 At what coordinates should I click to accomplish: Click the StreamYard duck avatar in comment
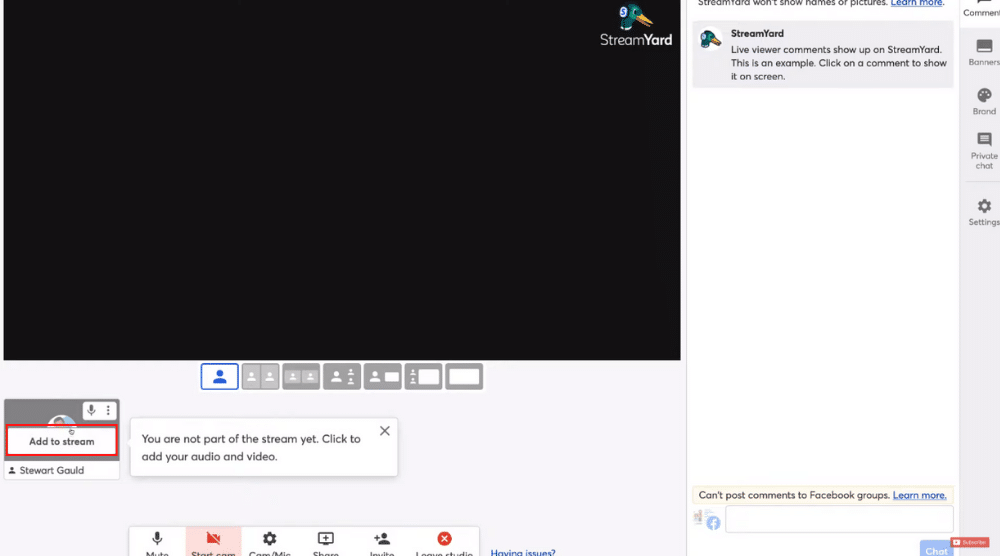(x=710, y=39)
